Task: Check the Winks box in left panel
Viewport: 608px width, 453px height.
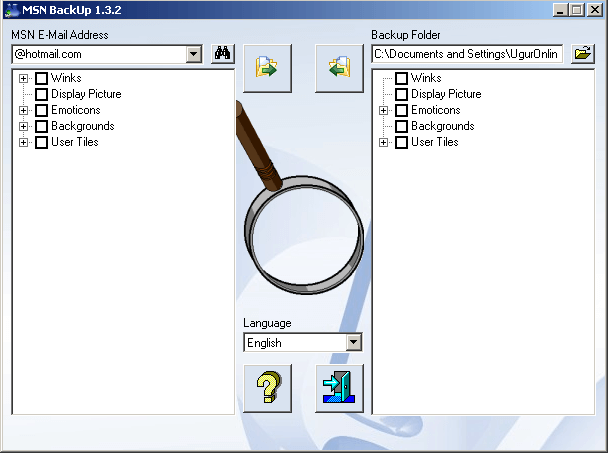Action: click(x=41, y=78)
